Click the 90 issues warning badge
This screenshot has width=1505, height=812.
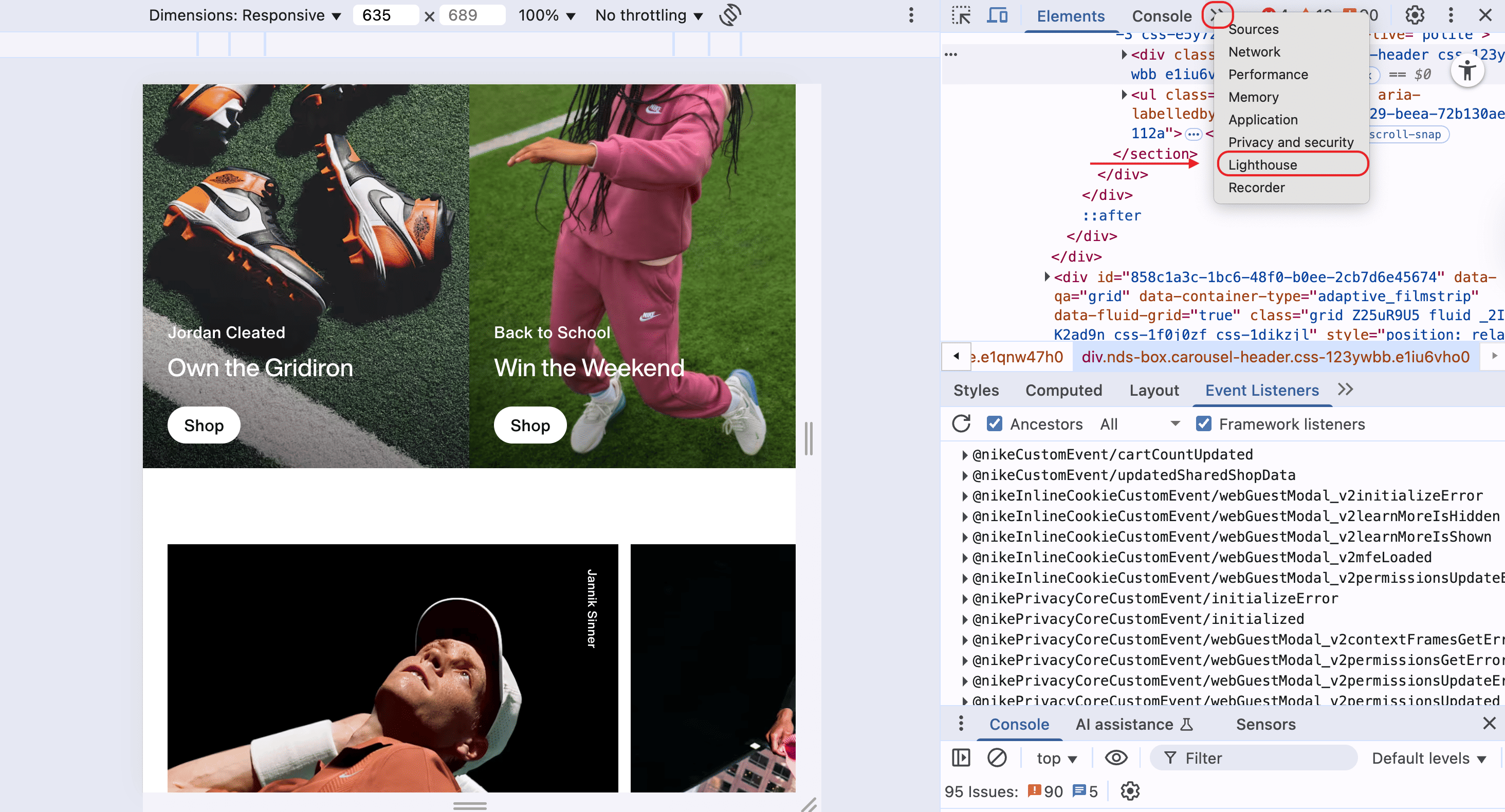coord(1045,791)
